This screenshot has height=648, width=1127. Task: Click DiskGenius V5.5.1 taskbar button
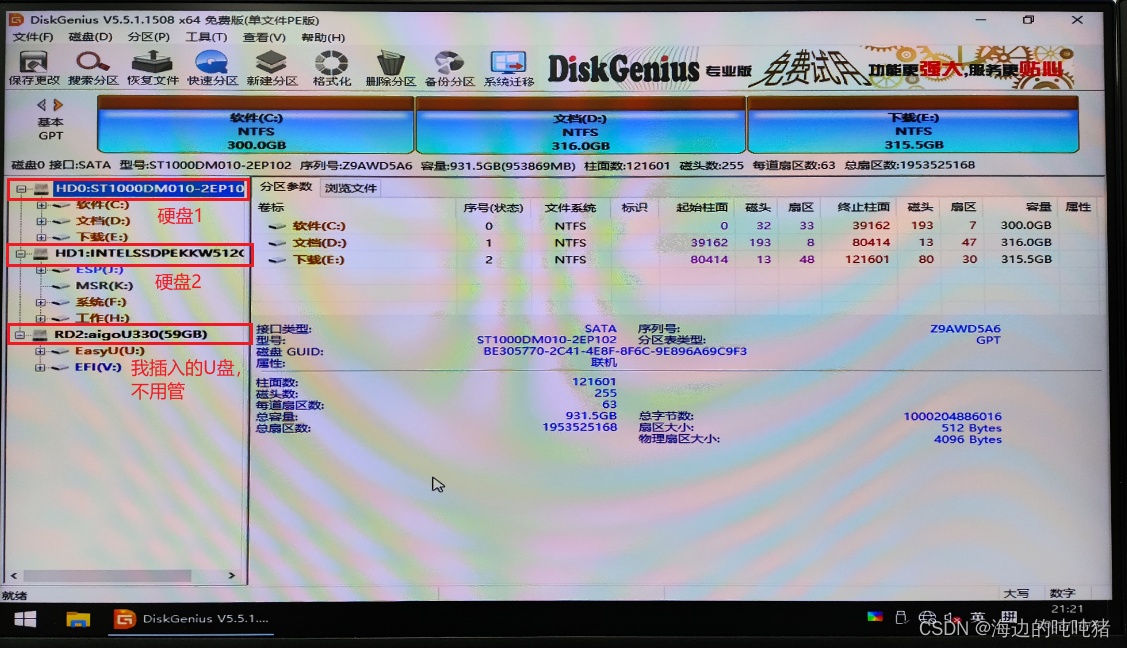click(x=191, y=619)
